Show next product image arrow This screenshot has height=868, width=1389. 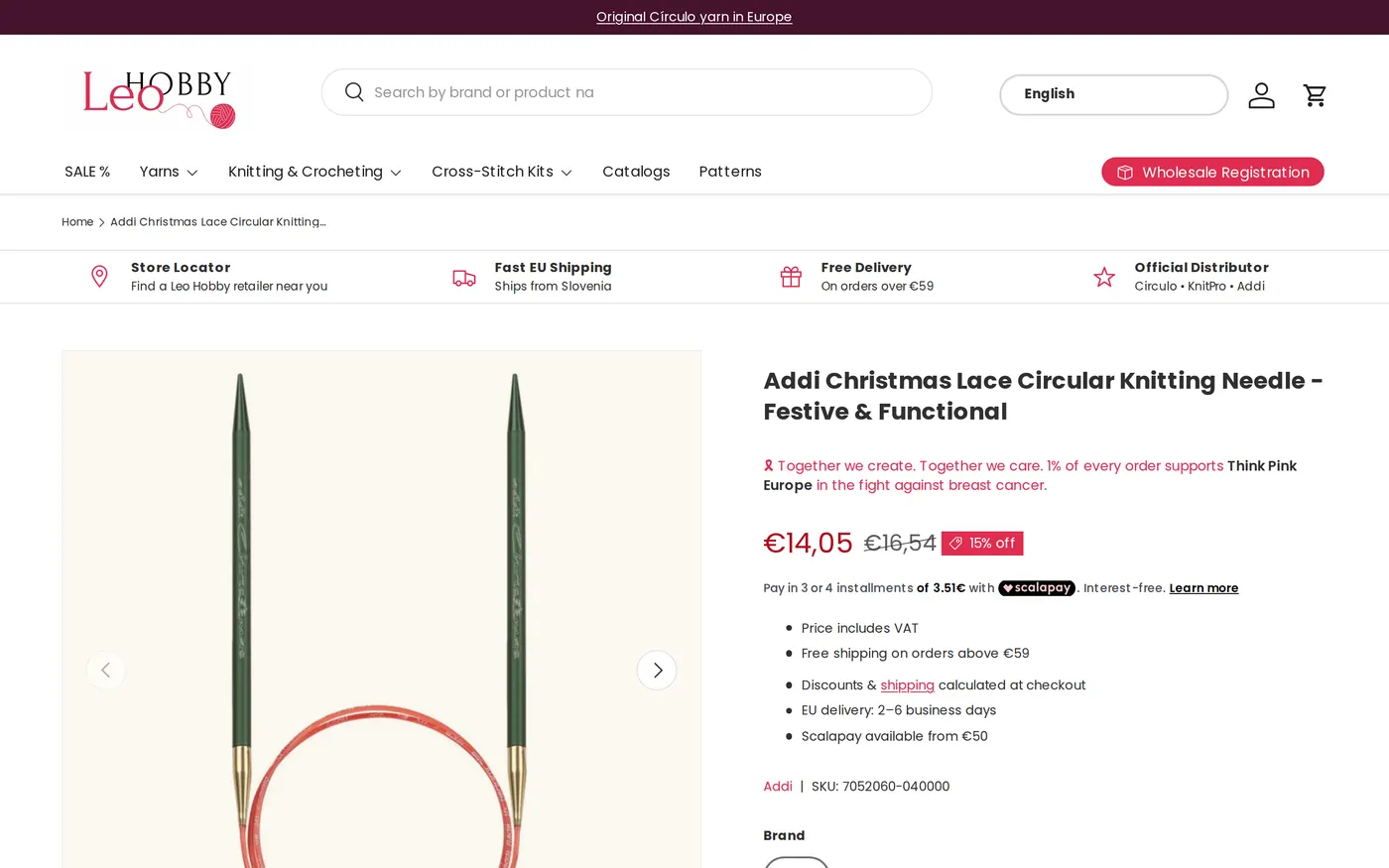point(657,671)
